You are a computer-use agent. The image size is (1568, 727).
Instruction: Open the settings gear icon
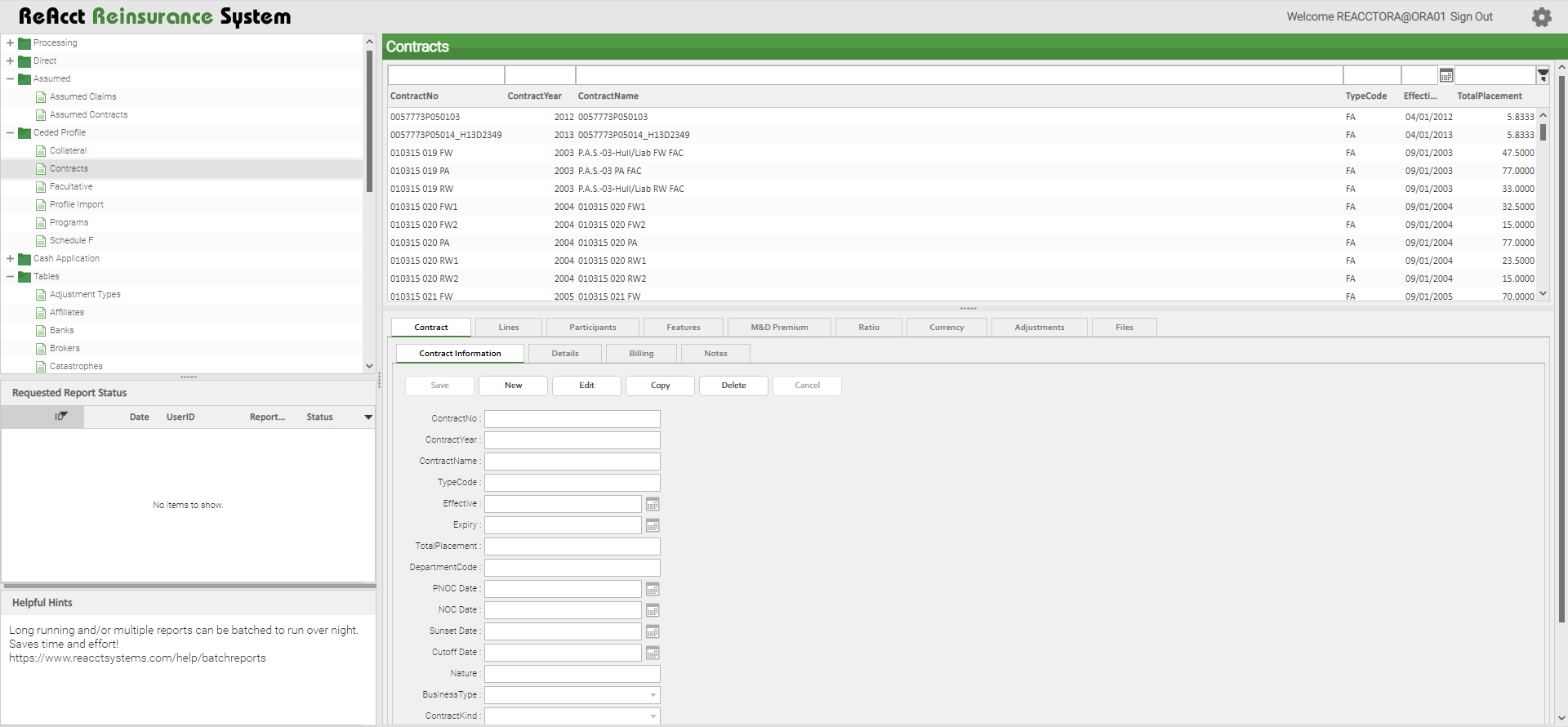click(1541, 17)
